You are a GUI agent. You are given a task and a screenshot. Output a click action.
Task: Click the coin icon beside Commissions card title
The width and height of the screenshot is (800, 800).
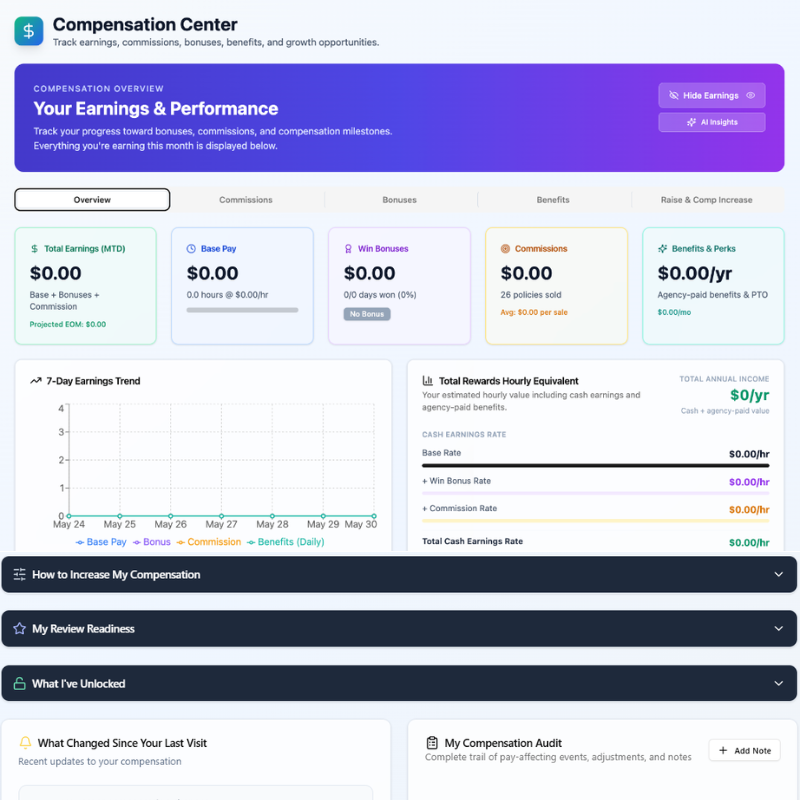[x=505, y=248]
